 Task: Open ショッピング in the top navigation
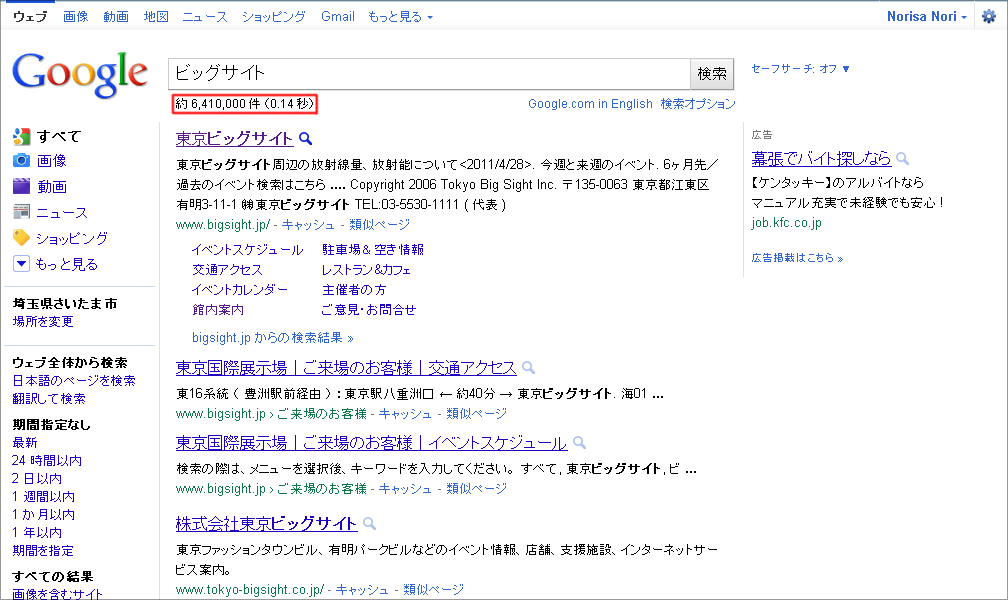(273, 17)
